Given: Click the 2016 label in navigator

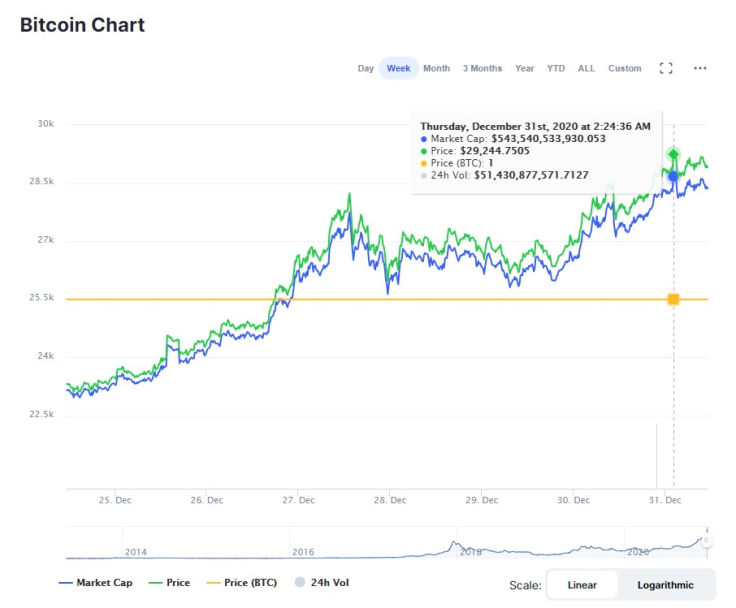Looking at the screenshot, I should click(303, 552).
